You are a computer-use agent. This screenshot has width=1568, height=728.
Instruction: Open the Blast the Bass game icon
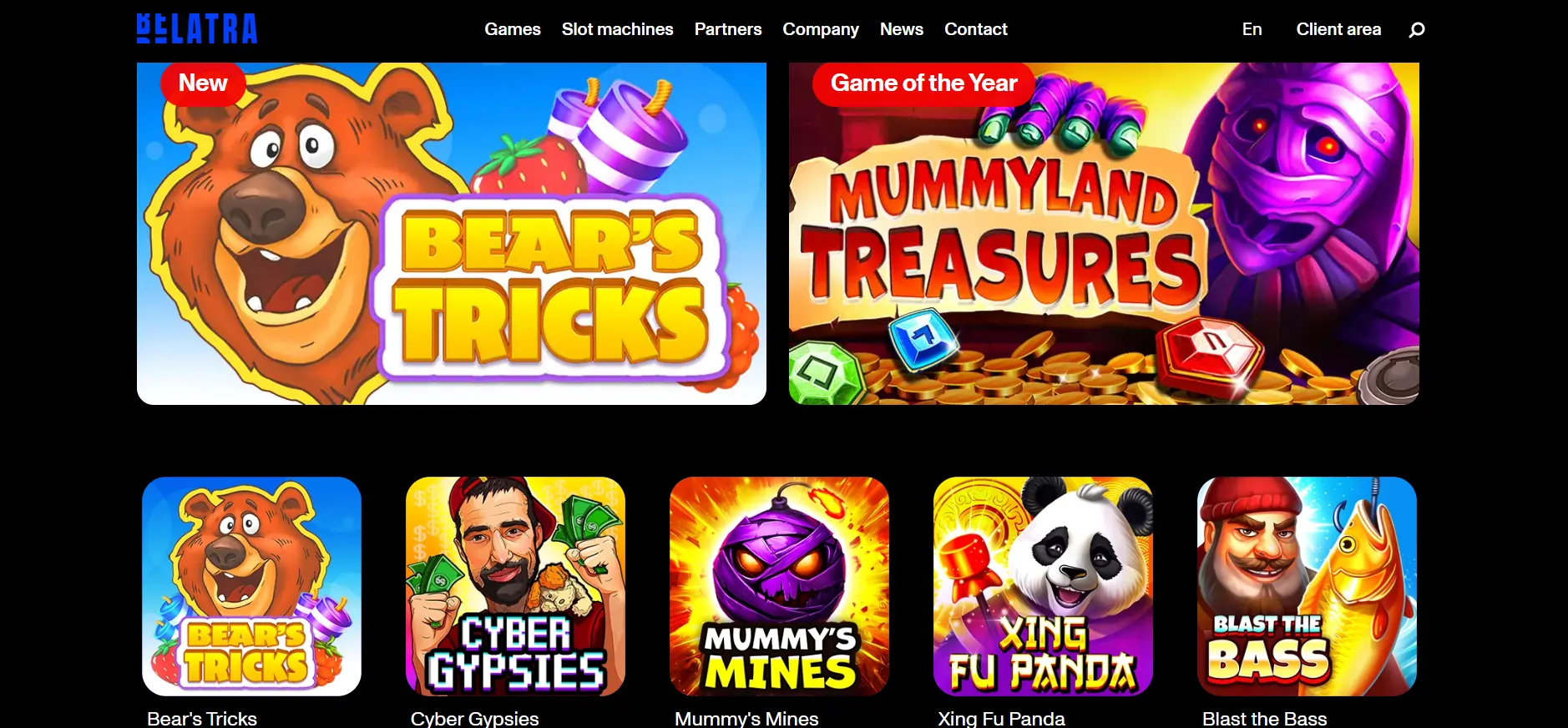(1307, 586)
